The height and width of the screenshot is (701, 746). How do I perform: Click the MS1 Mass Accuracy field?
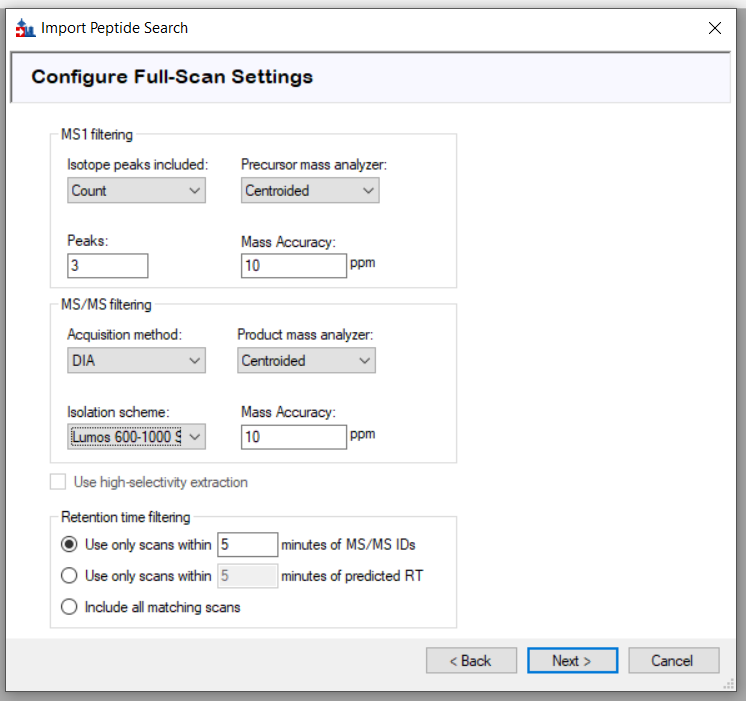tap(293, 266)
